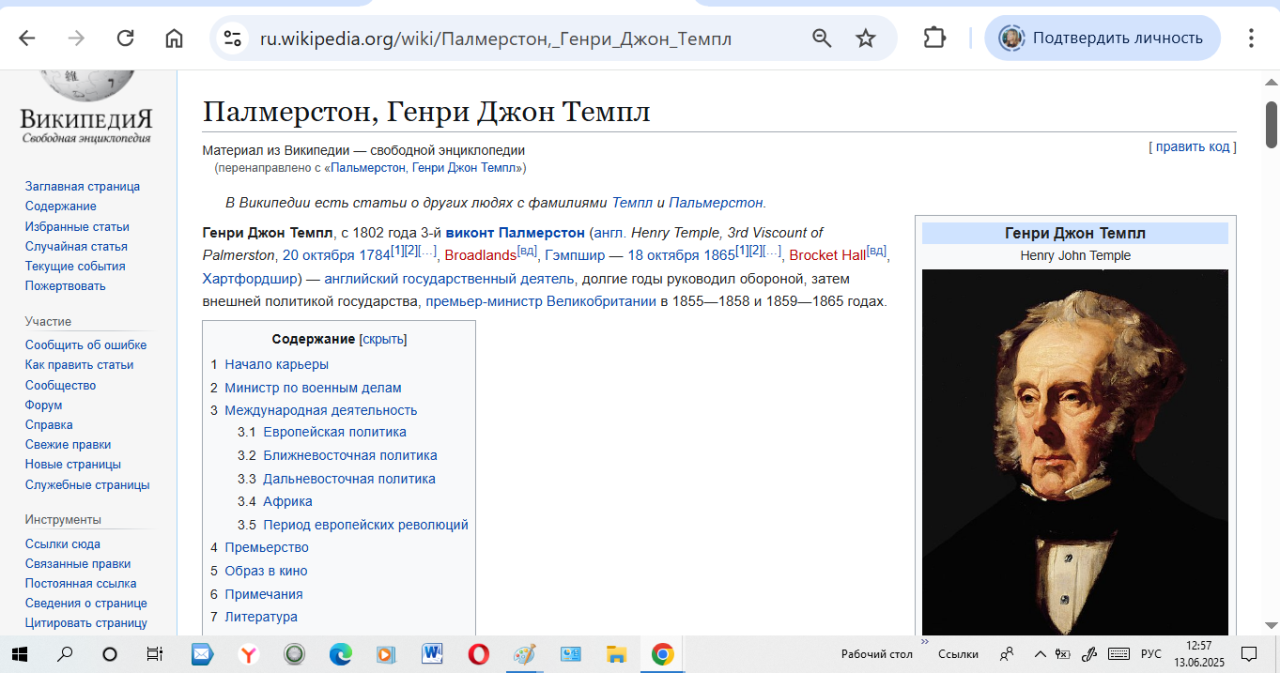Jump to Премьерство section
This screenshot has width=1280, height=673.
pos(266,548)
